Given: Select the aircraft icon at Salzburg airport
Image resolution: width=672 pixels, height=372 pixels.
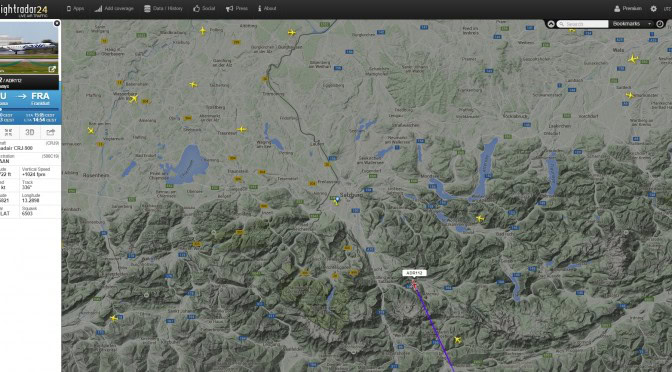Looking at the screenshot, I should coord(337,200).
